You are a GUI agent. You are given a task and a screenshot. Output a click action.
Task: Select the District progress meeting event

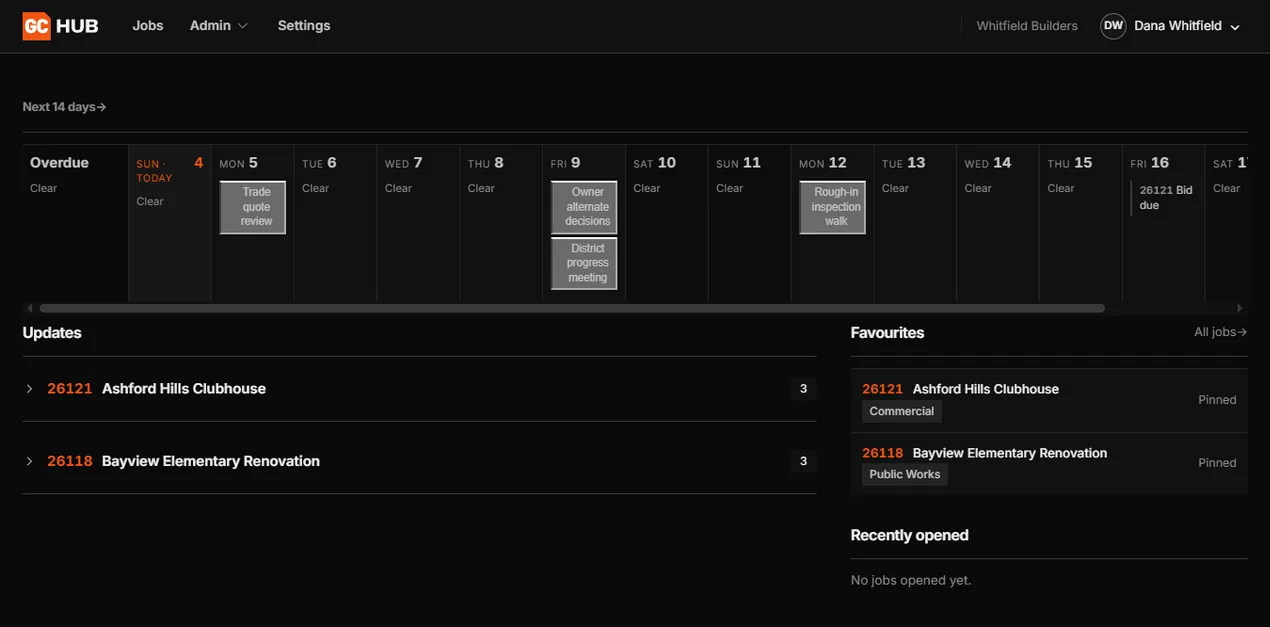584,263
